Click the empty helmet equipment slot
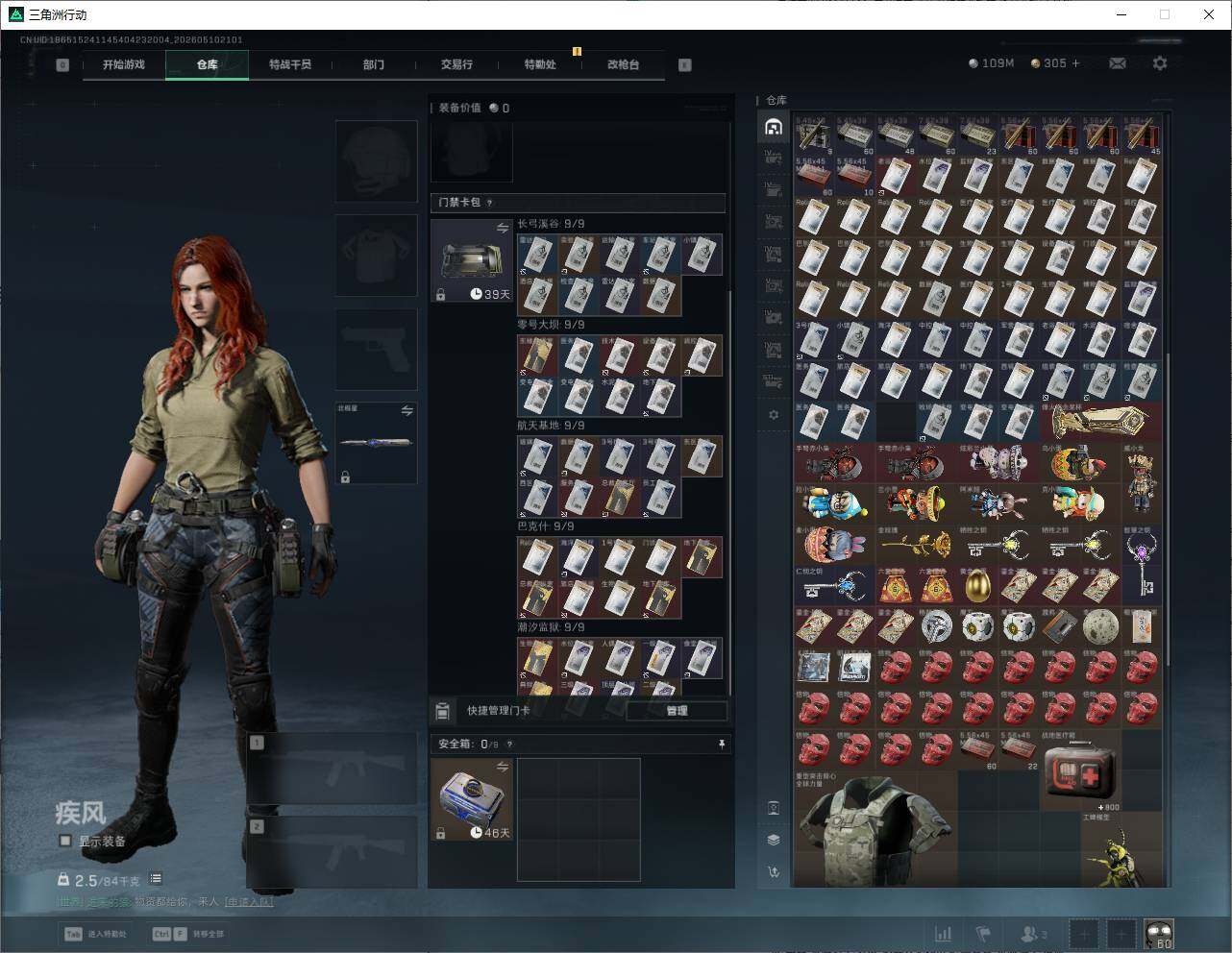The width and height of the screenshot is (1232, 953). click(376, 161)
